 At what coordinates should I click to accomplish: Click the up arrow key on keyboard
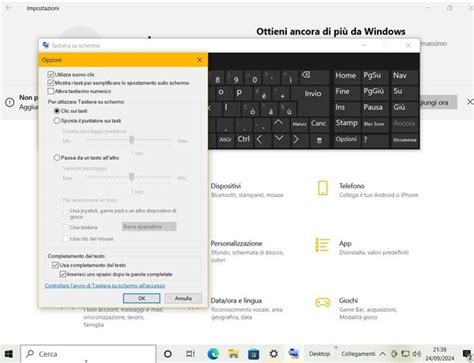[278, 123]
